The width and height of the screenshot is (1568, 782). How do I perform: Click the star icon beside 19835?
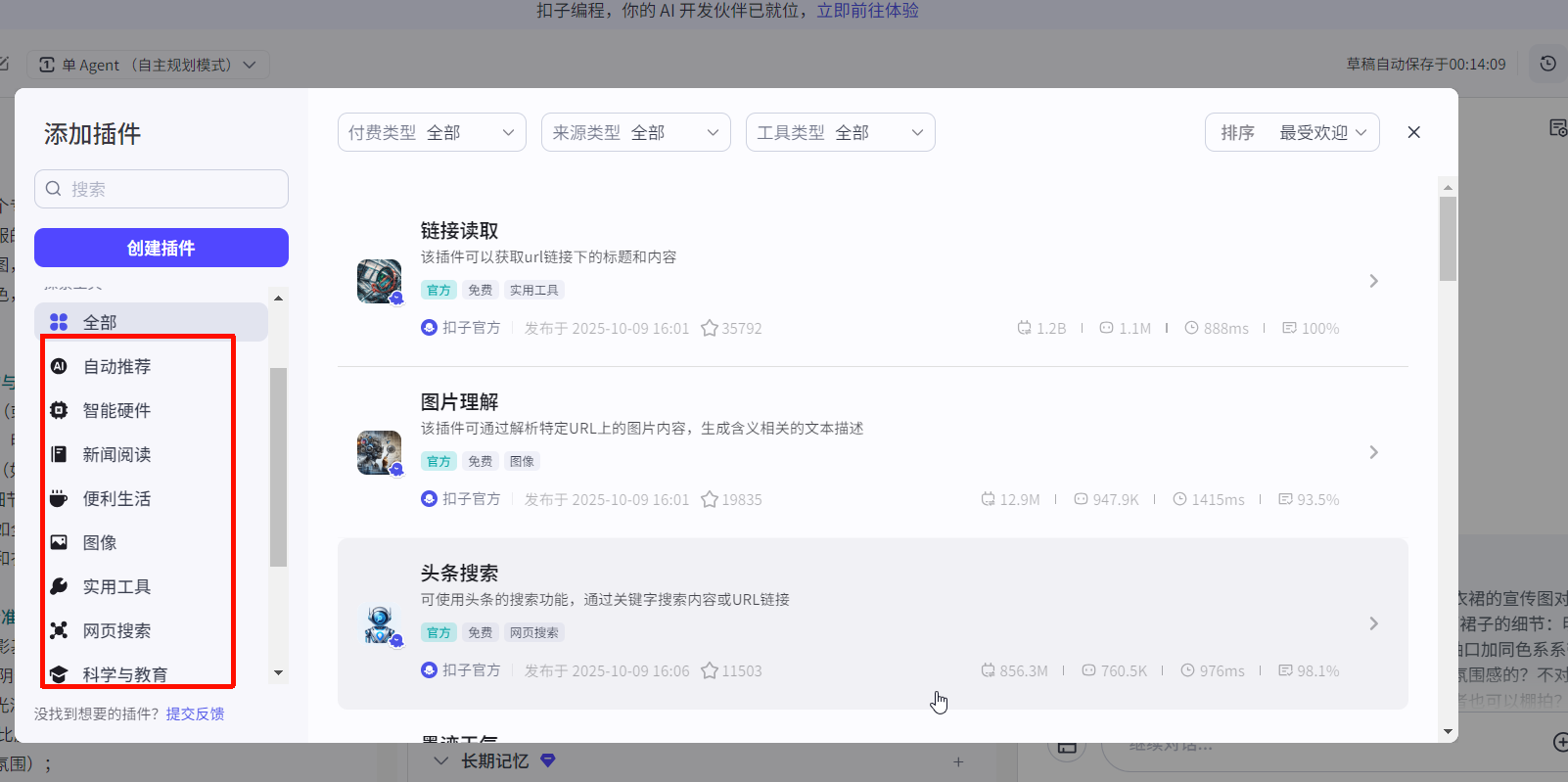click(x=710, y=499)
